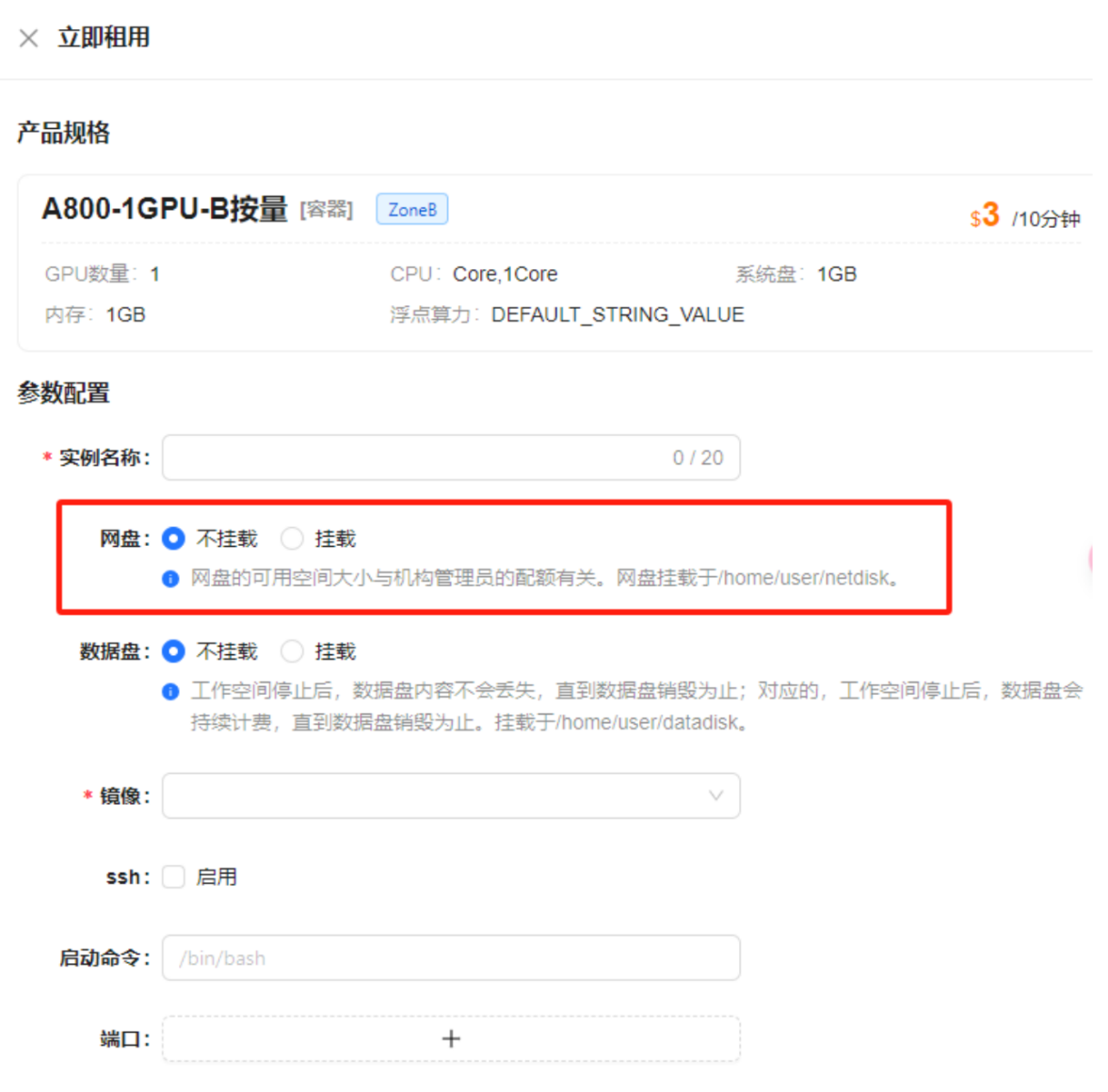
Task: Click the $3 price label
Action: (985, 216)
